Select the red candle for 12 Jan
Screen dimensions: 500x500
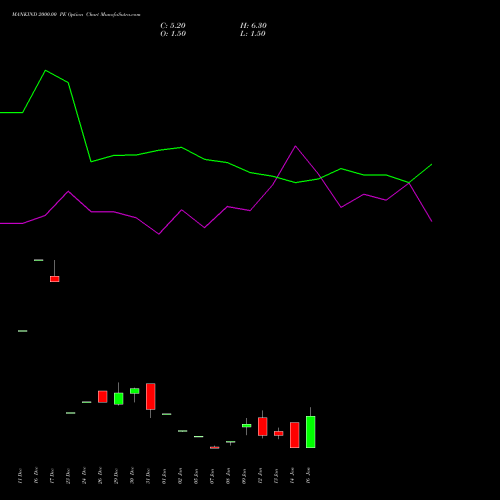click(263, 426)
